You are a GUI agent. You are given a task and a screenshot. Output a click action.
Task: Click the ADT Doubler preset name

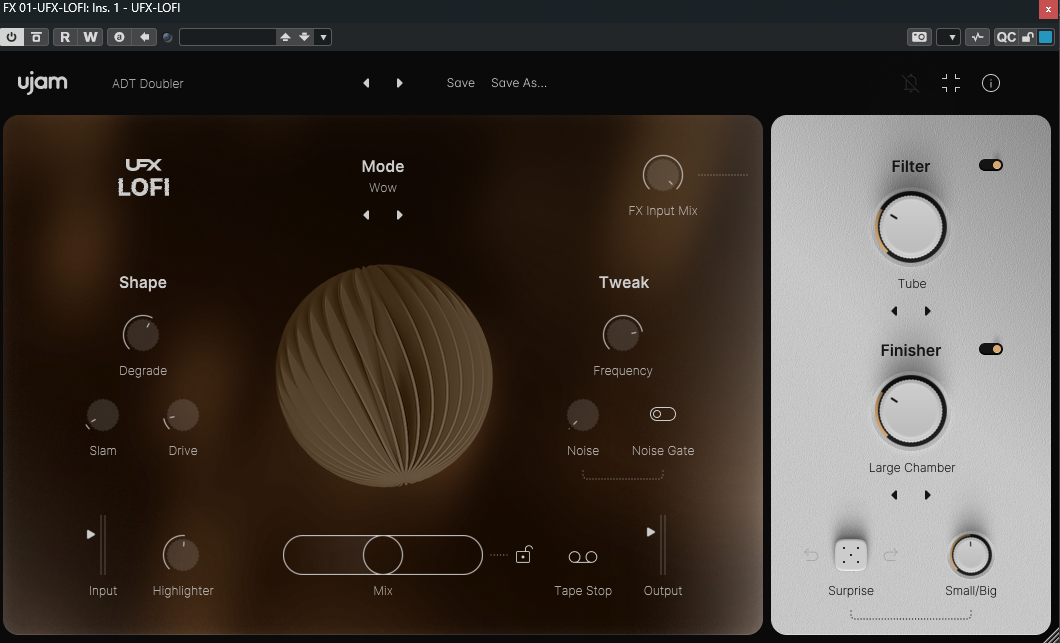(147, 84)
